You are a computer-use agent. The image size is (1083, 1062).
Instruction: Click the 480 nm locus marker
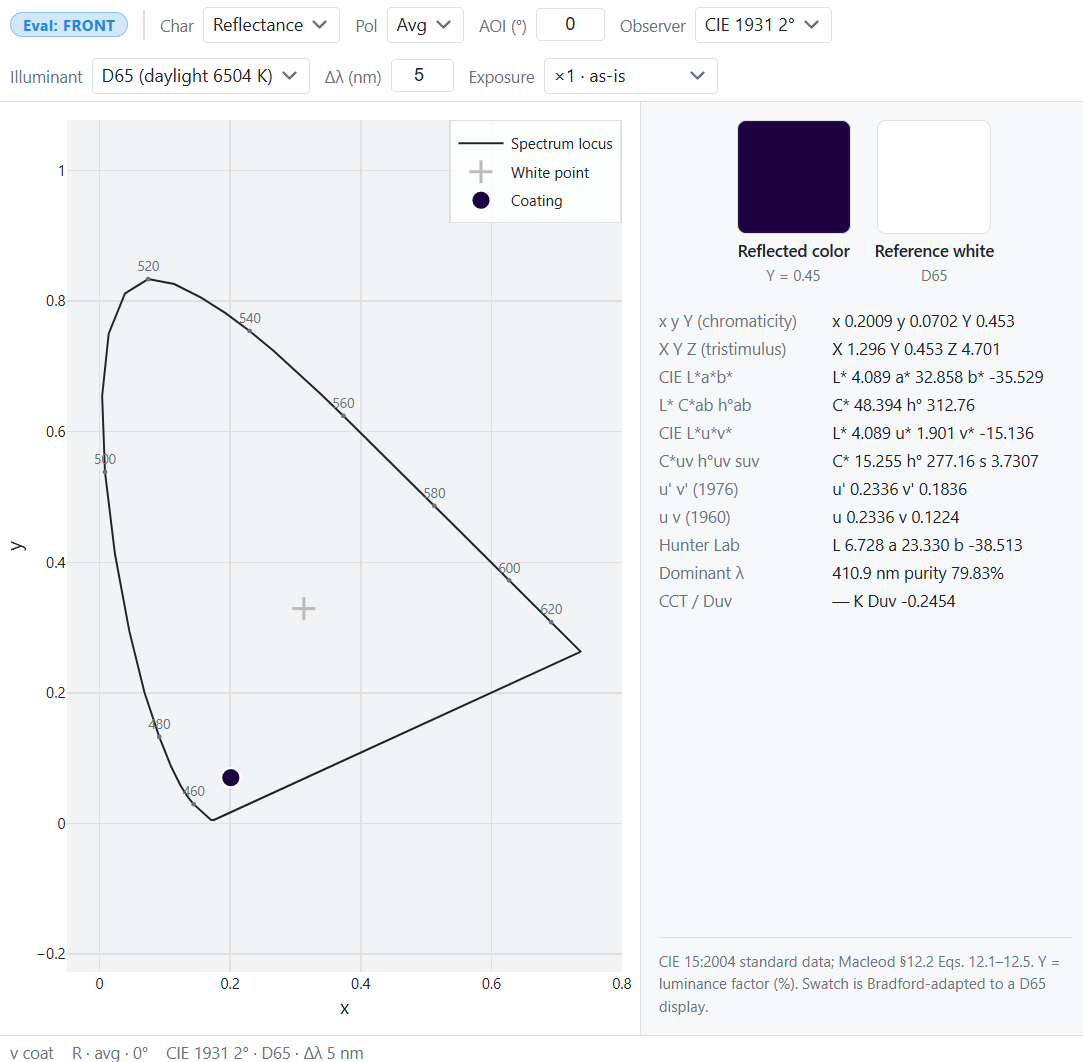click(160, 737)
